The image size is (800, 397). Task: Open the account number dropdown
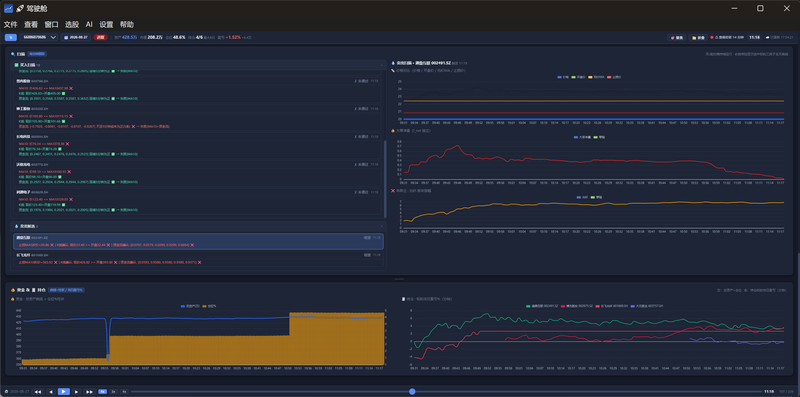click(39, 37)
